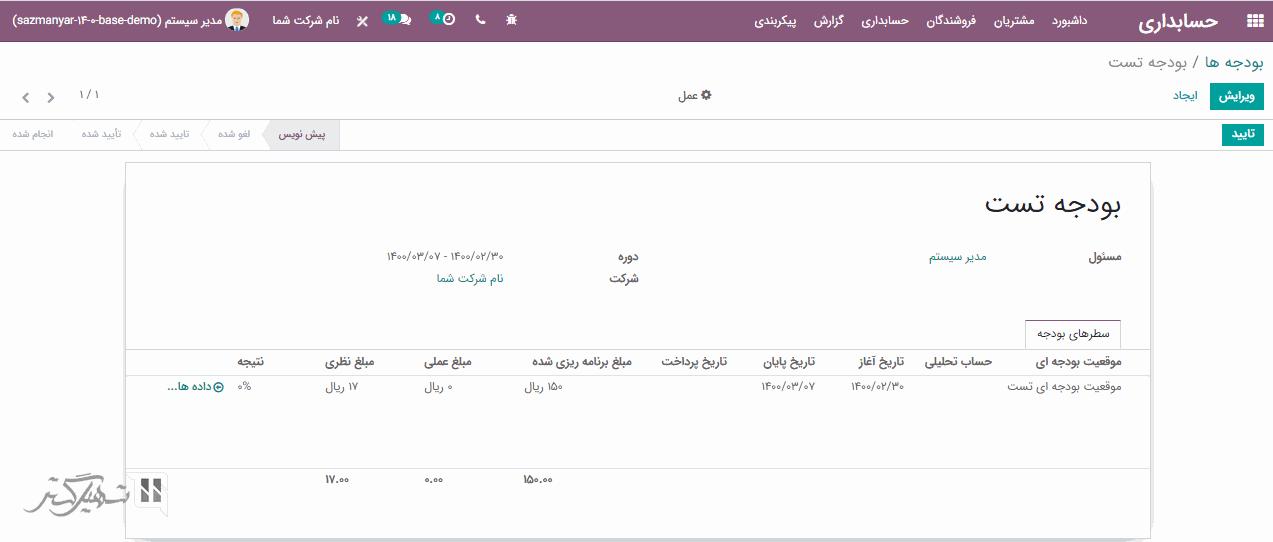Select the لغو شده status stage
1273x542 pixels.
[234, 134]
